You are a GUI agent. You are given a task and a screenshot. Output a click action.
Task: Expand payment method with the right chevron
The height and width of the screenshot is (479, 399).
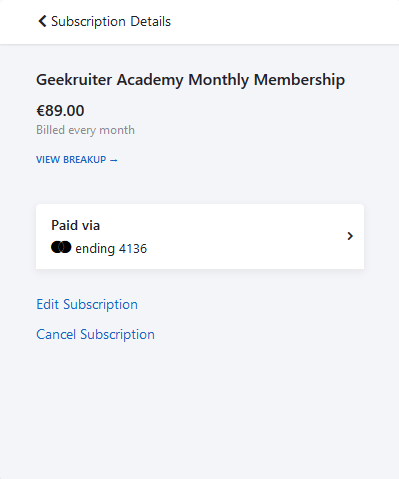click(x=350, y=236)
